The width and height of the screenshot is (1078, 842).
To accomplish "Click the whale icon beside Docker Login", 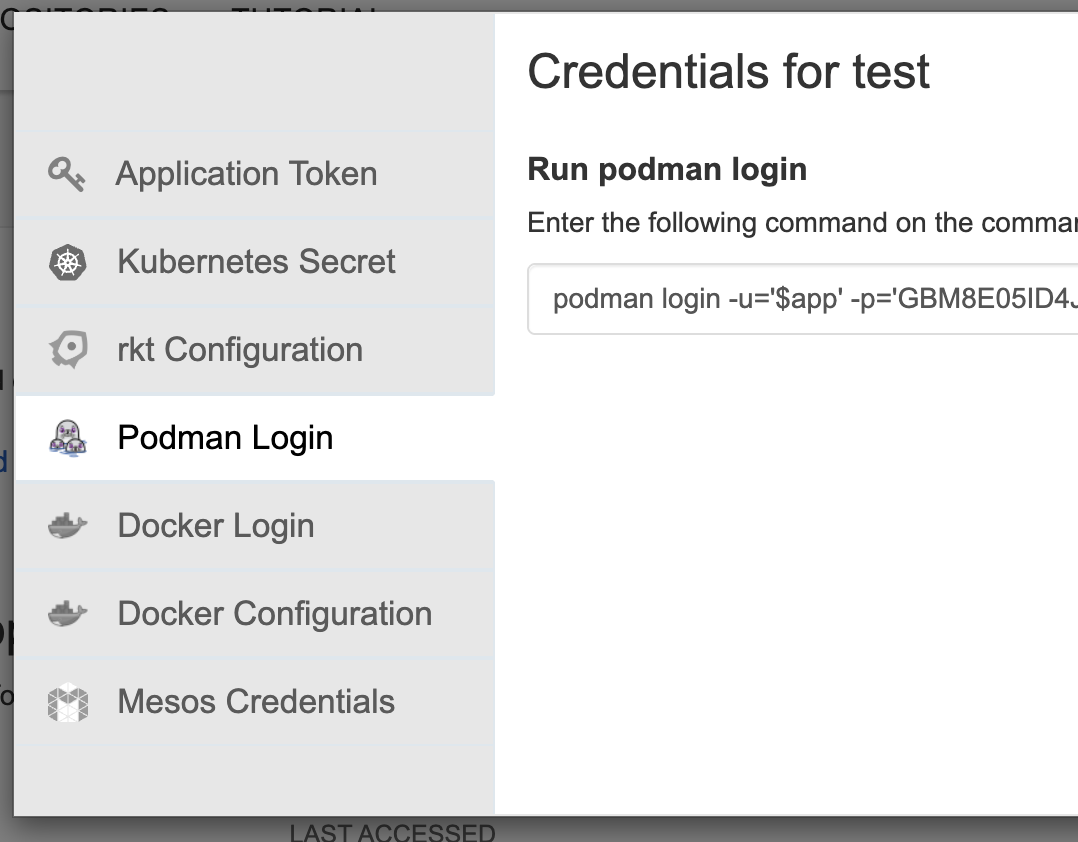I will coord(68,526).
